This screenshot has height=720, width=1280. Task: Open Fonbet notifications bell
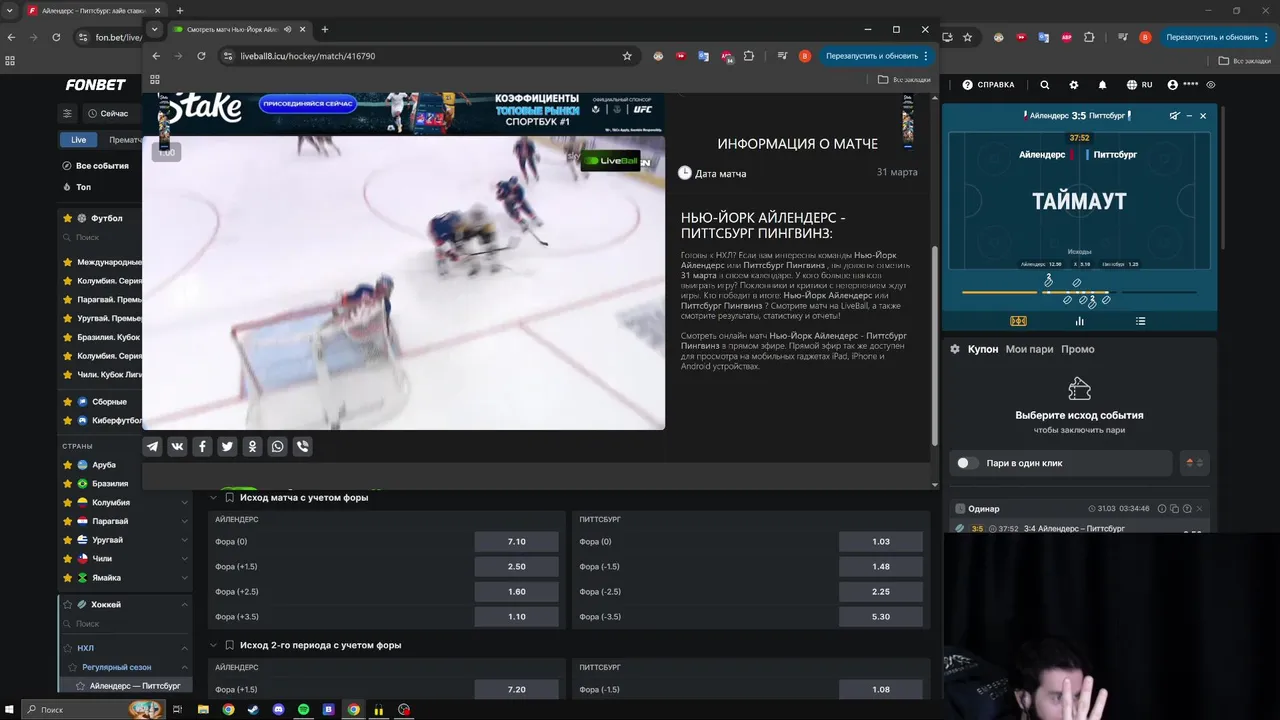[1102, 85]
